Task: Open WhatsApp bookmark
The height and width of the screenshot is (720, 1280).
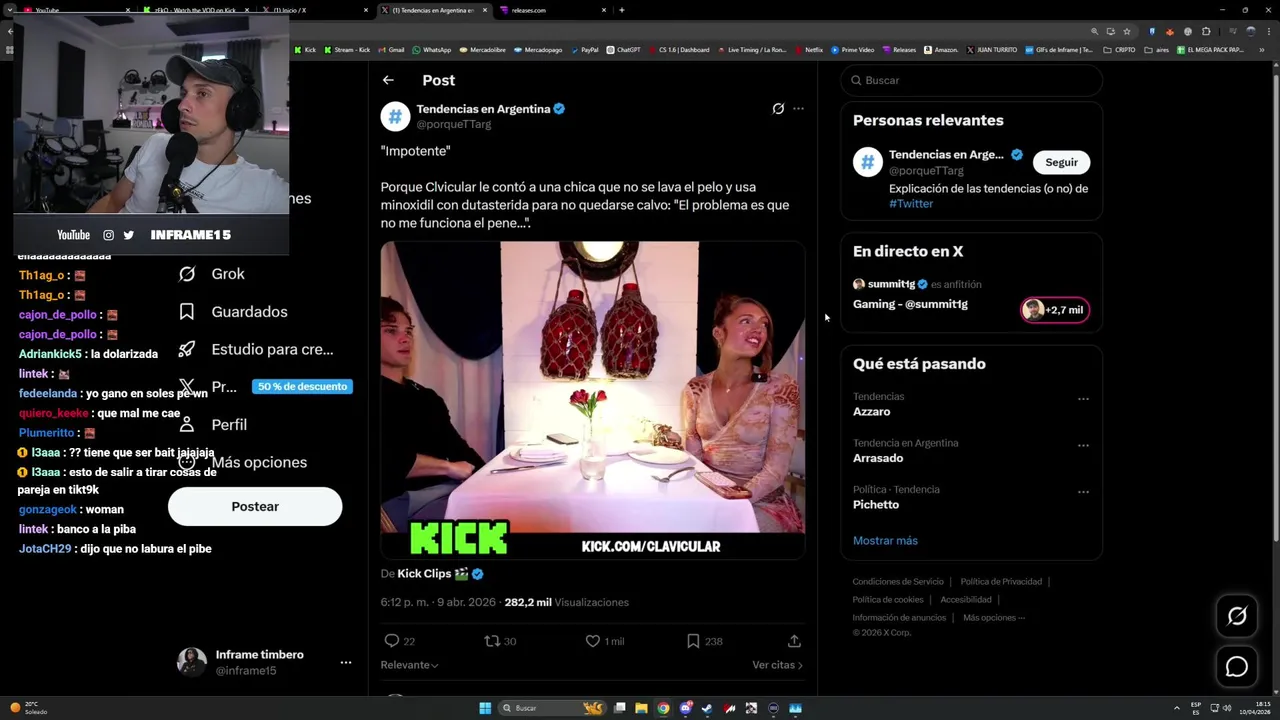Action: [432, 50]
